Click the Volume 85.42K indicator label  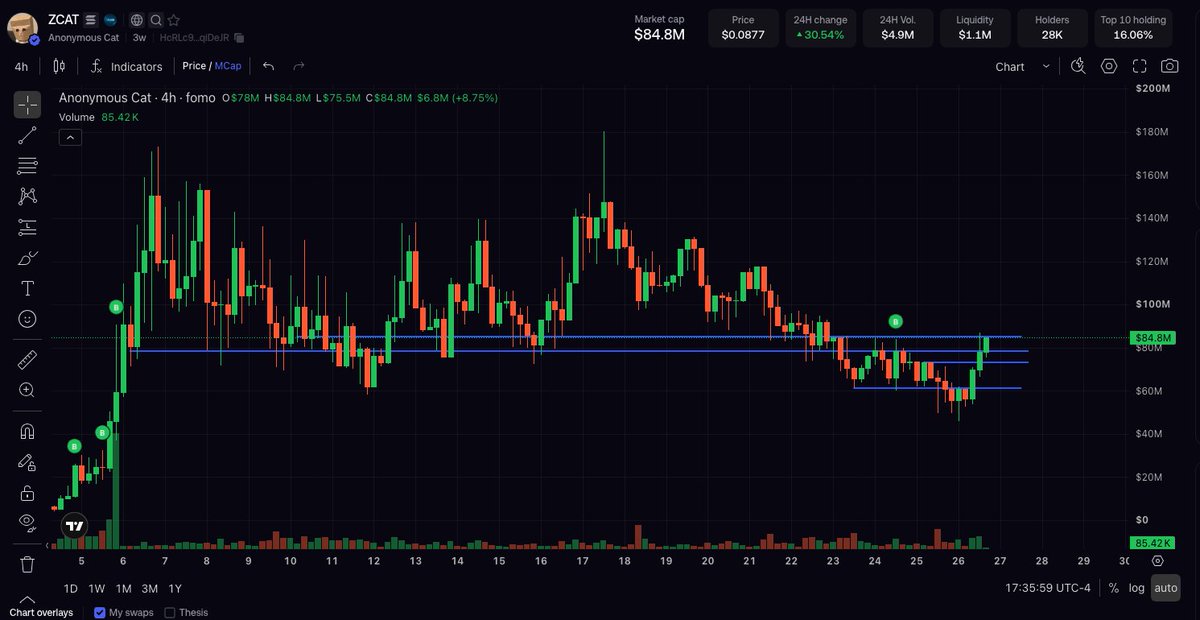[98, 117]
